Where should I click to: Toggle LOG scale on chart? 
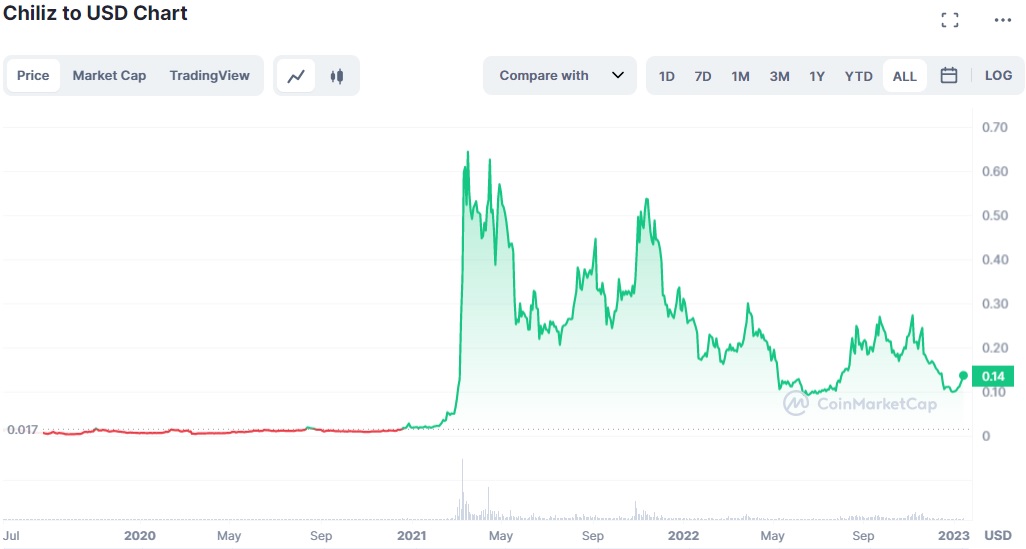tap(999, 75)
